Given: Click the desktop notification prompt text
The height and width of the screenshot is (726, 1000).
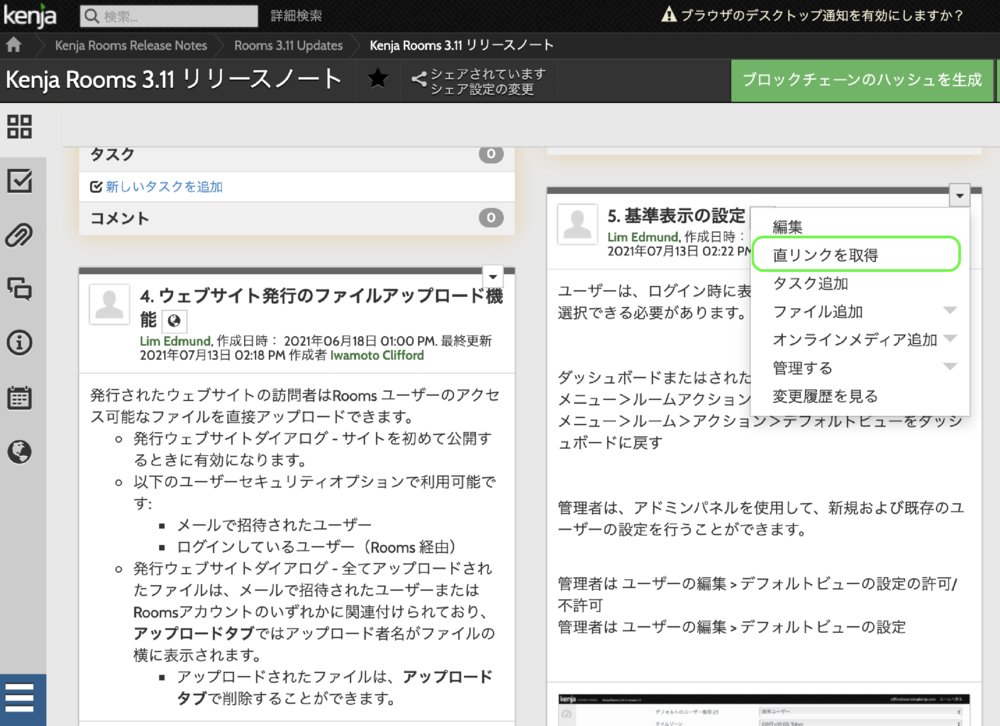Looking at the screenshot, I should pyautogui.click(x=822, y=15).
